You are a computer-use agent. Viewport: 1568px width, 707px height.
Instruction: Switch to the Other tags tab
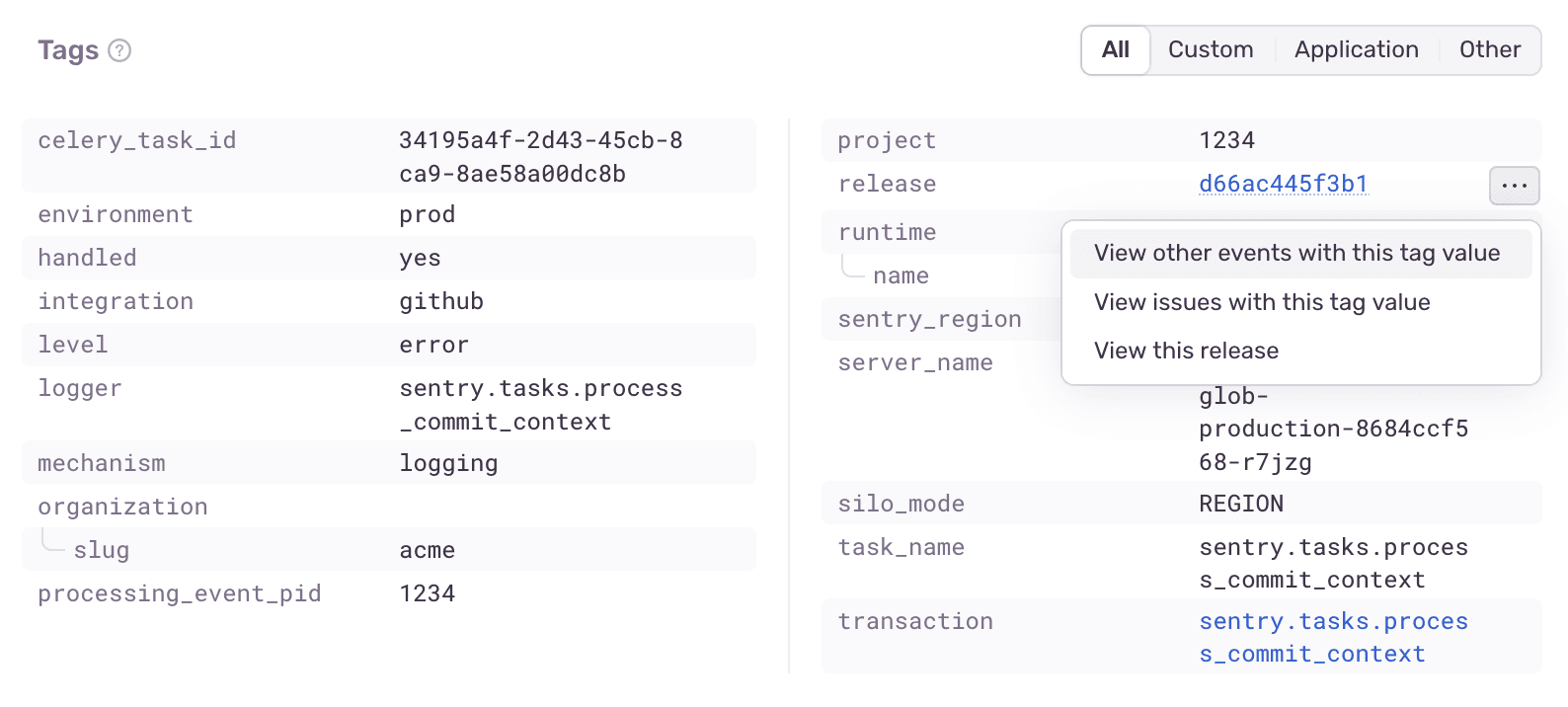point(1489,49)
